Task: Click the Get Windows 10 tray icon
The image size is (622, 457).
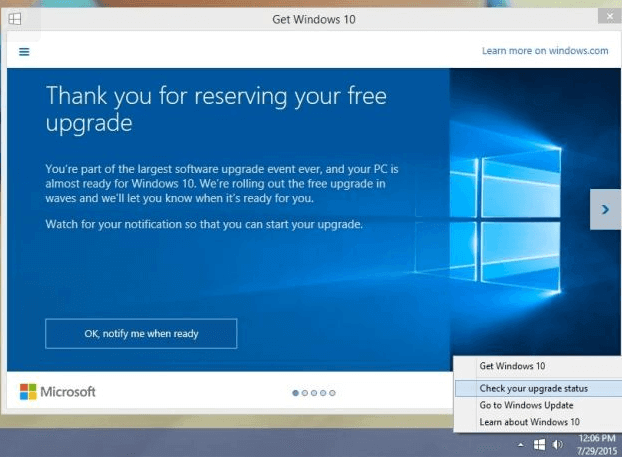Action: tap(538, 443)
